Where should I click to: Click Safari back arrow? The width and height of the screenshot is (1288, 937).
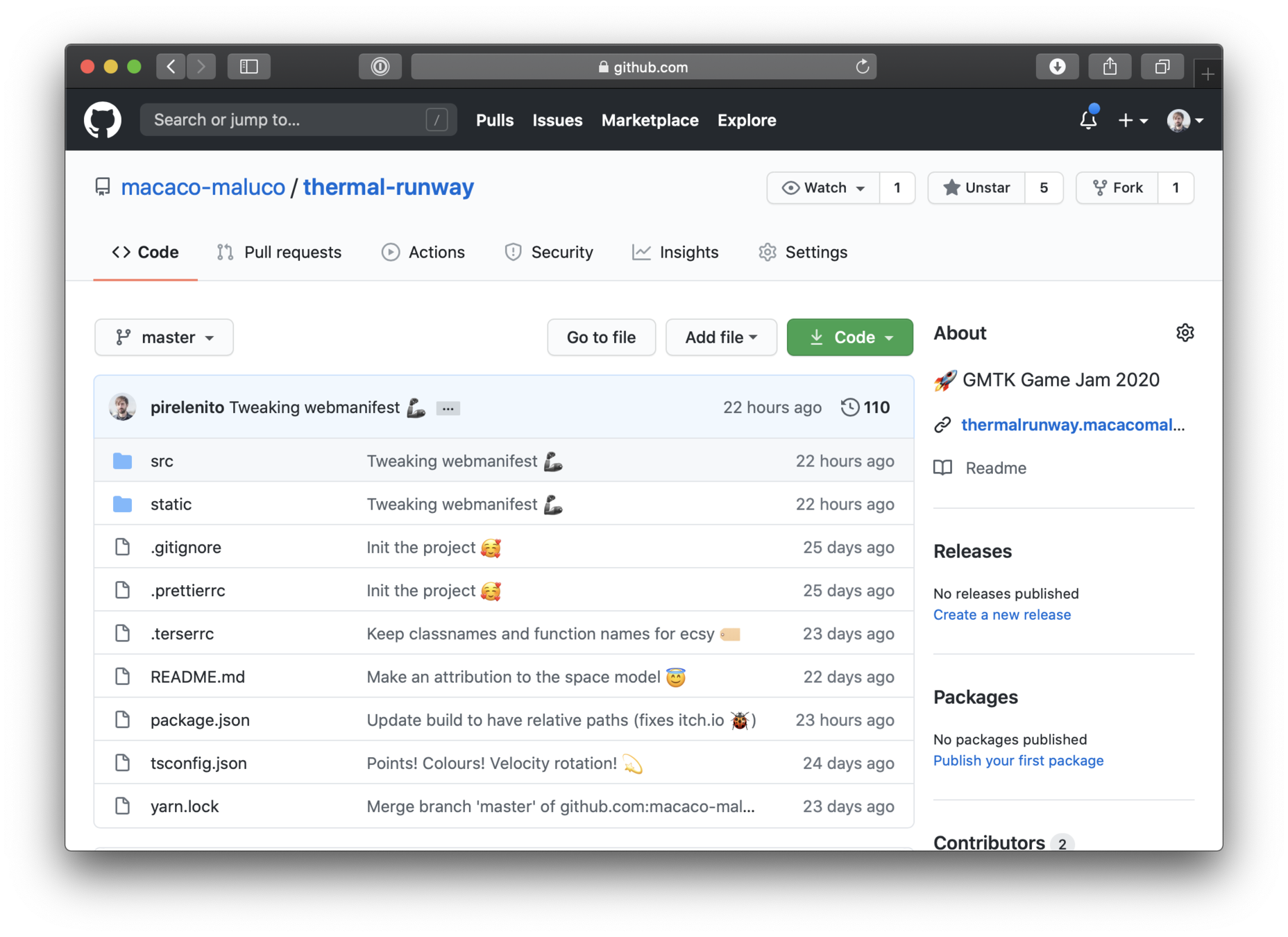tap(171, 67)
